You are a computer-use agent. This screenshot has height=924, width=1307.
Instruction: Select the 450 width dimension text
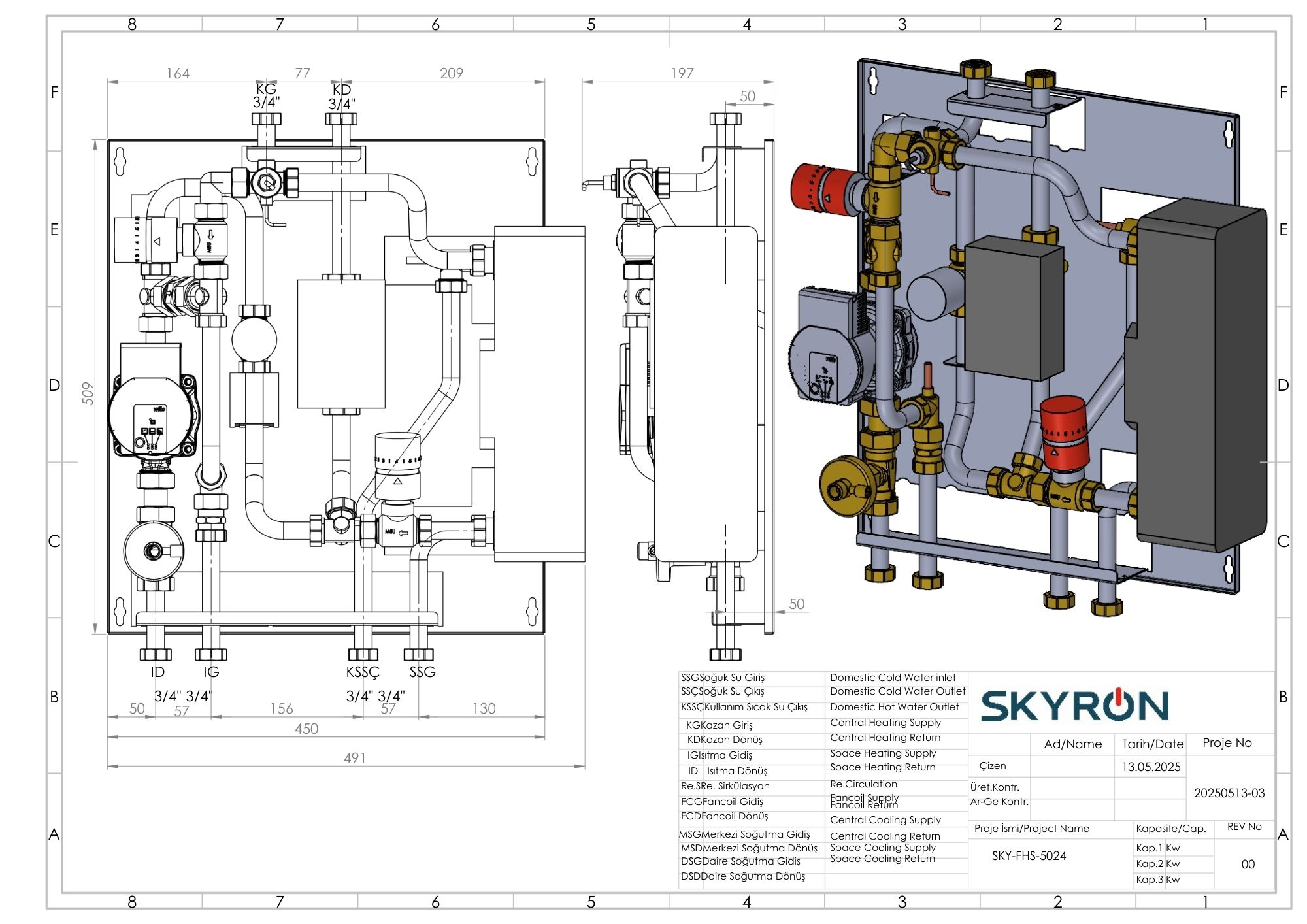(x=306, y=729)
